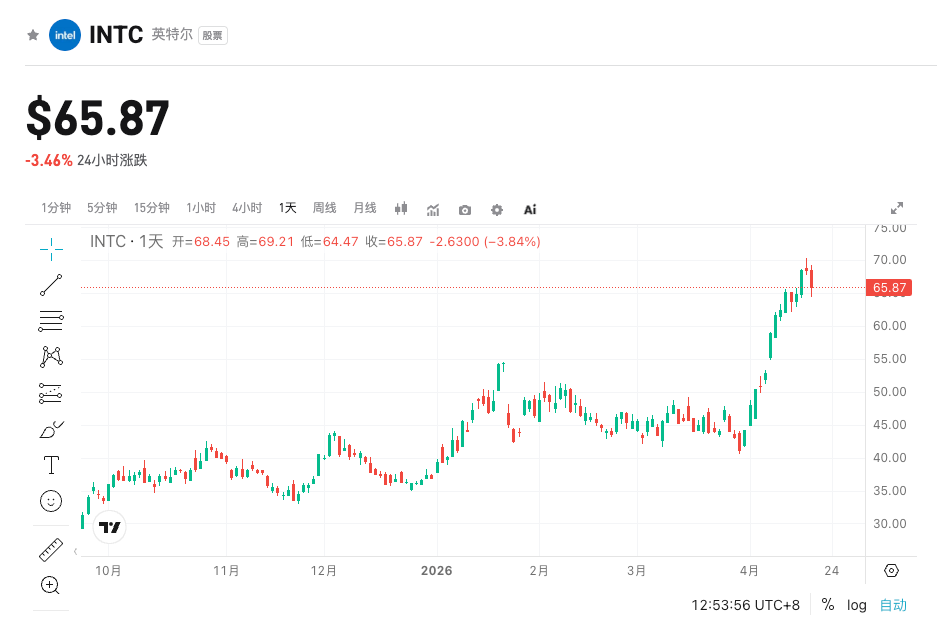Image resolution: width=937 pixels, height=629 pixels.
Task: Toggle percent scale on price axis
Action: (828, 605)
